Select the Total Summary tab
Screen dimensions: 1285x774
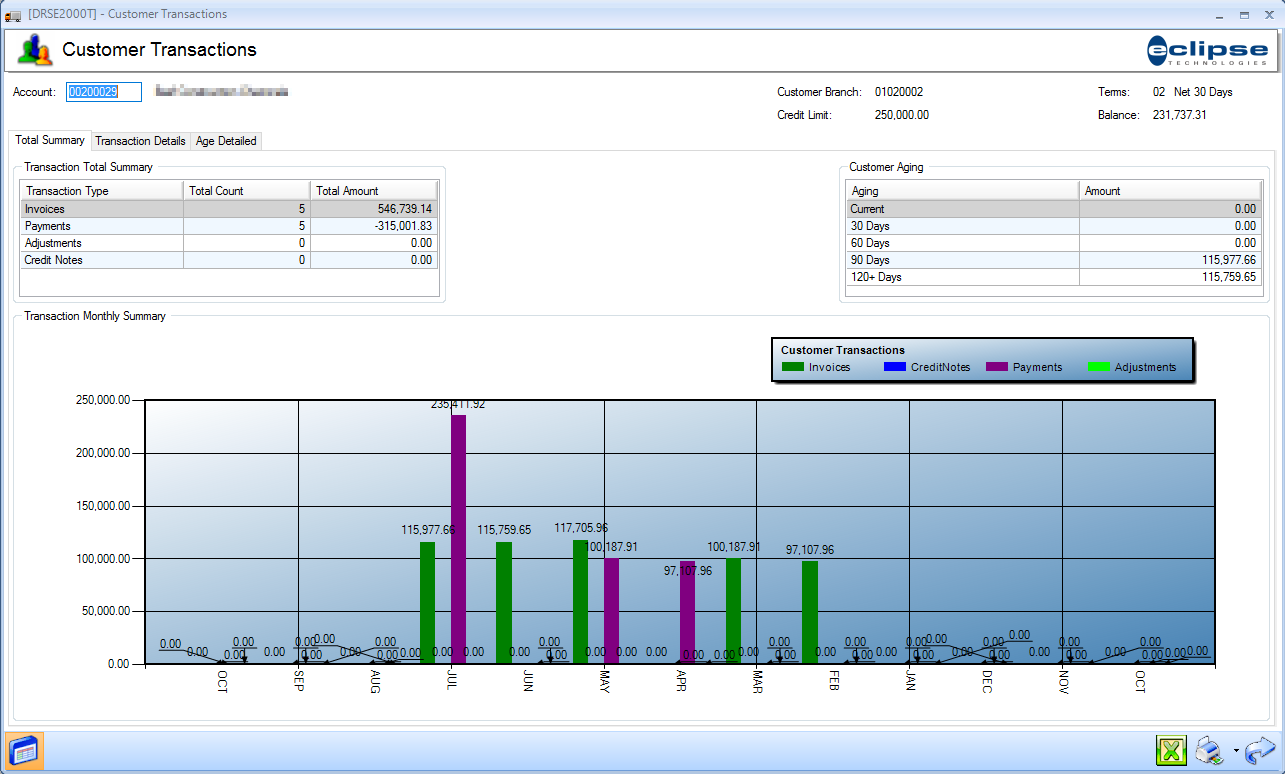(50, 140)
